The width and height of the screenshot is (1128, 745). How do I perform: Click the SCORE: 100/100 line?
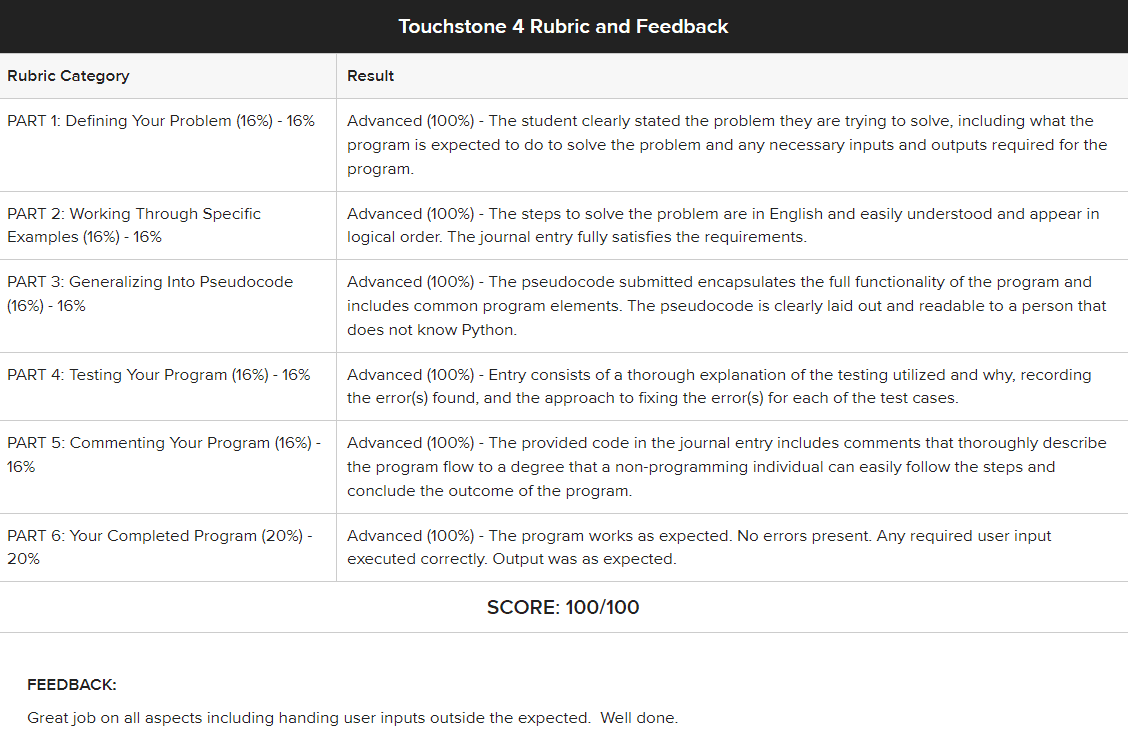pos(563,607)
